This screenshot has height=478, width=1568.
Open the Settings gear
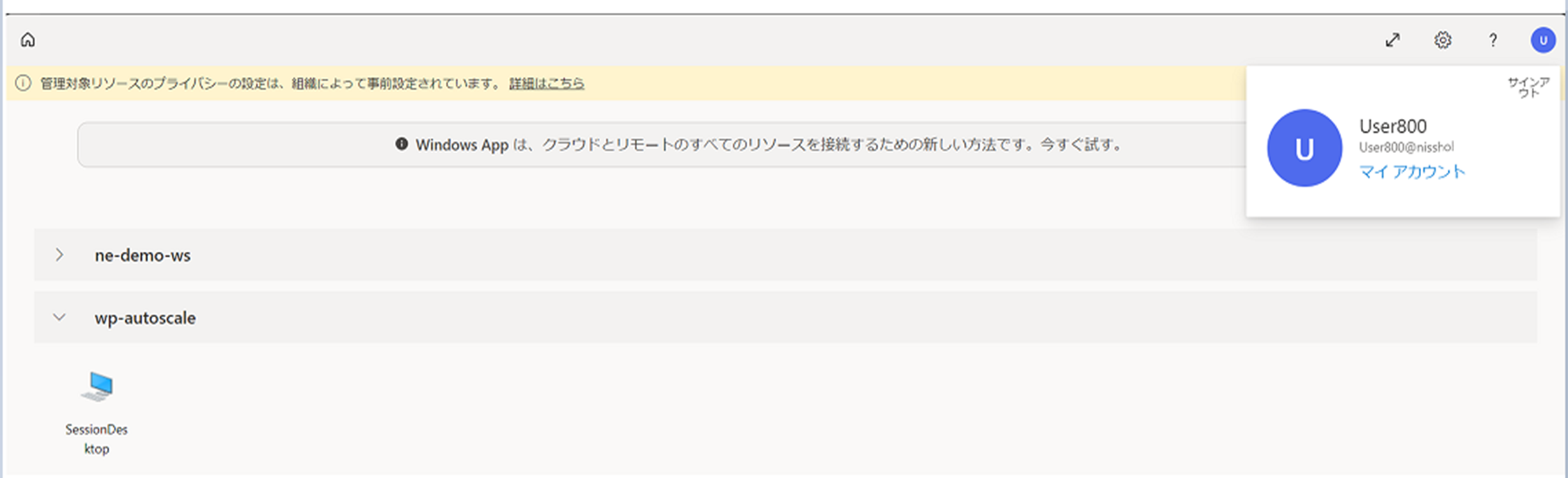point(1443,40)
